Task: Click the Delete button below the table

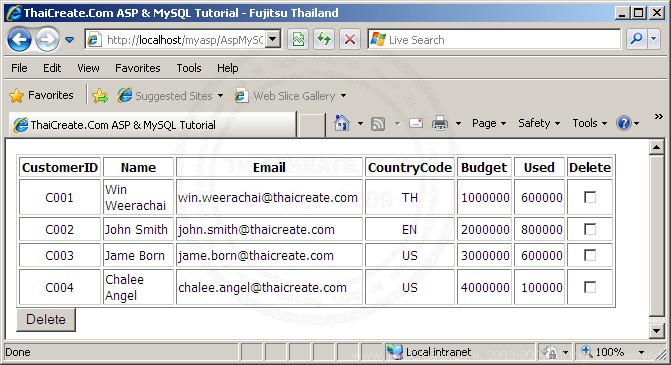Action: click(x=46, y=320)
